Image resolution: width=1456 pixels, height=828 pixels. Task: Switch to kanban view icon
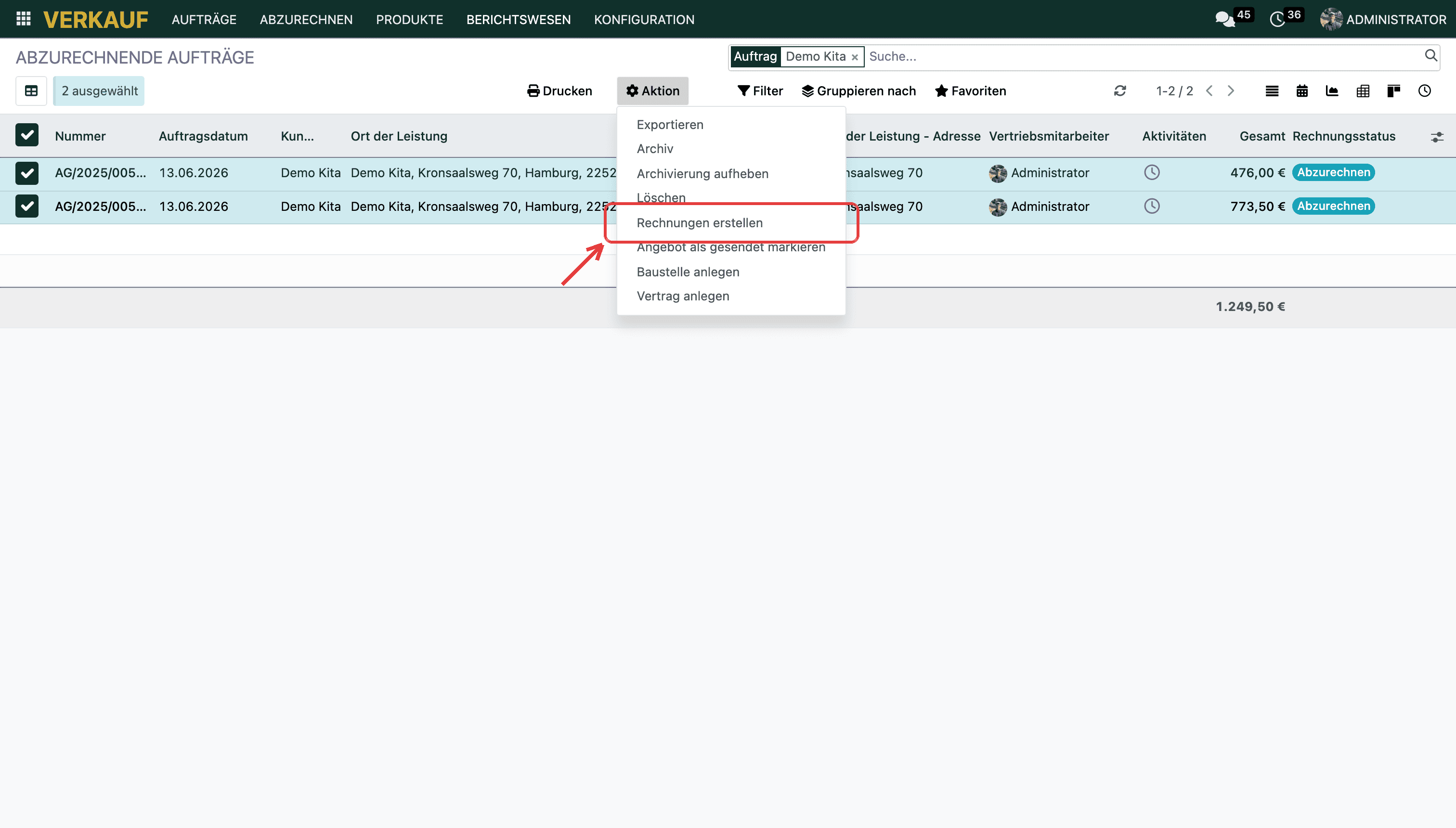click(1393, 91)
